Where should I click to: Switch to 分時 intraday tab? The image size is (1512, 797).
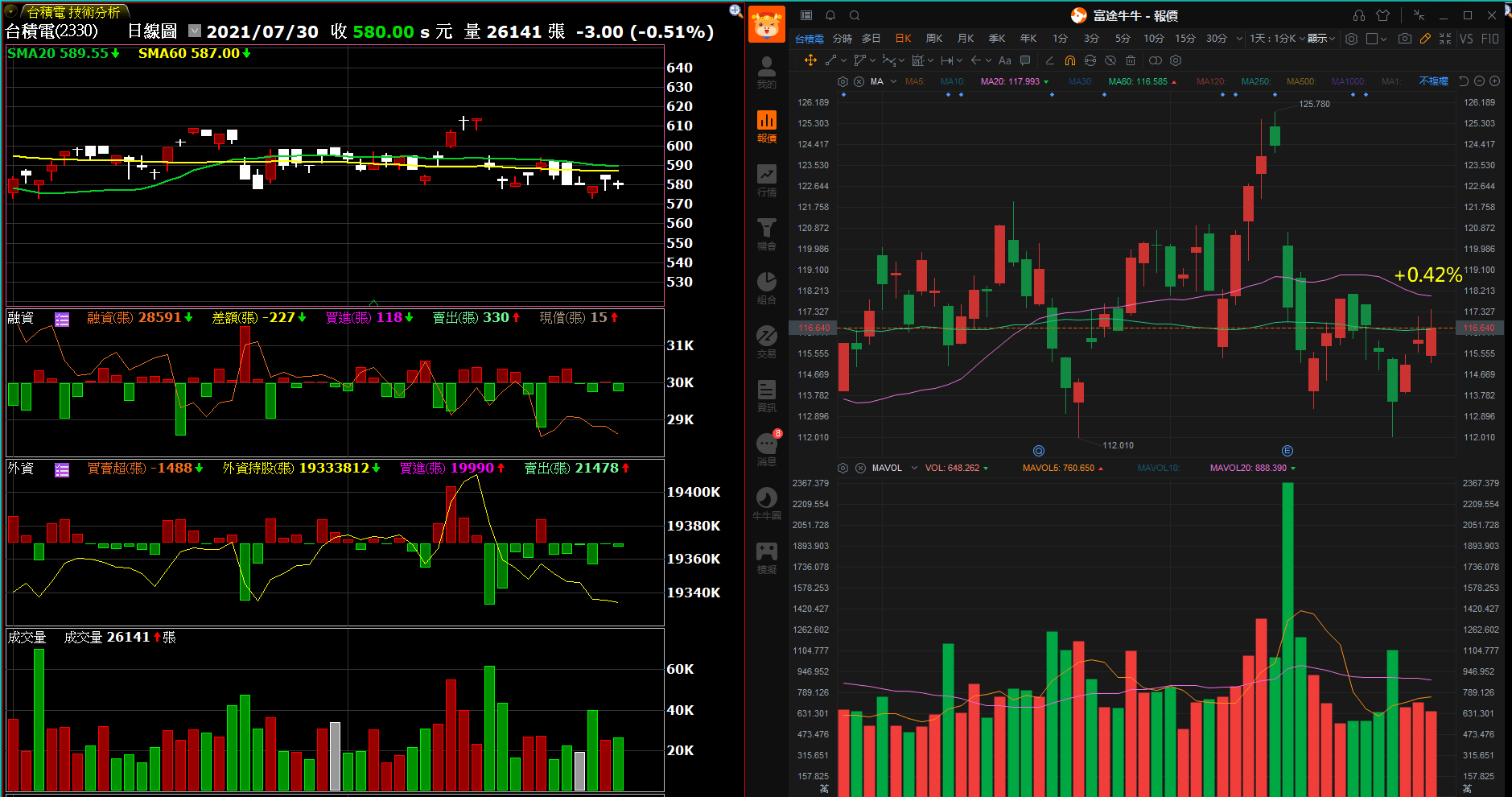(842, 39)
